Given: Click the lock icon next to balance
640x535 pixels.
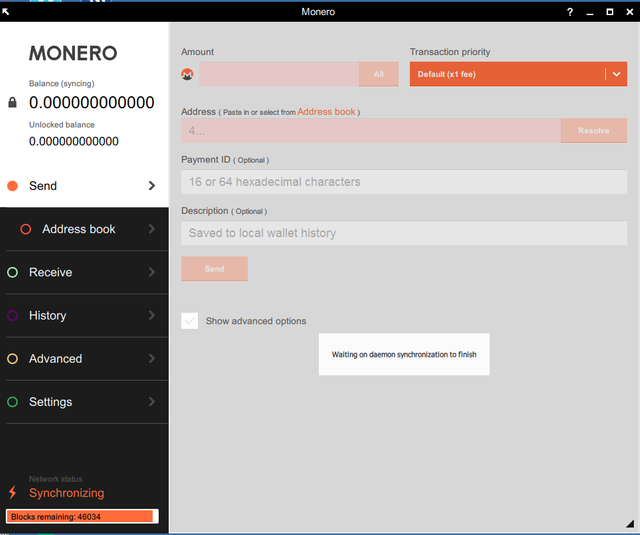Looking at the screenshot, I should point(13,102).
